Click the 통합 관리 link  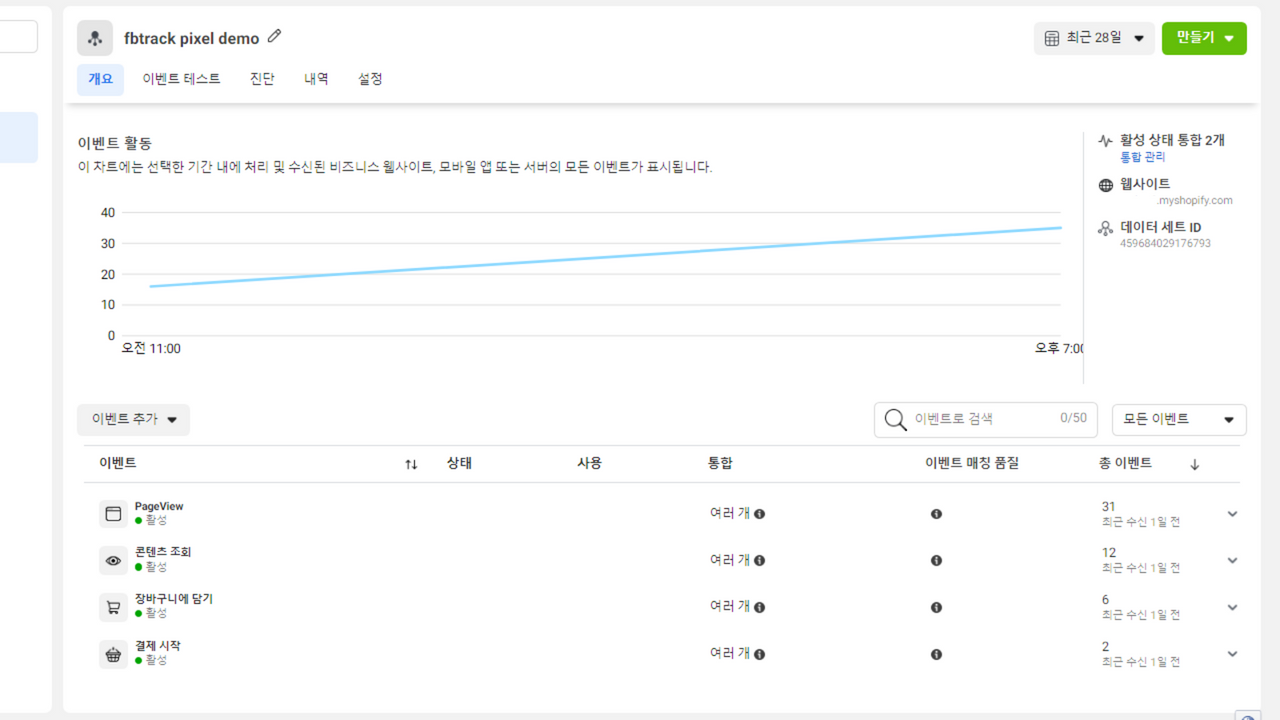click(1143, 157)
